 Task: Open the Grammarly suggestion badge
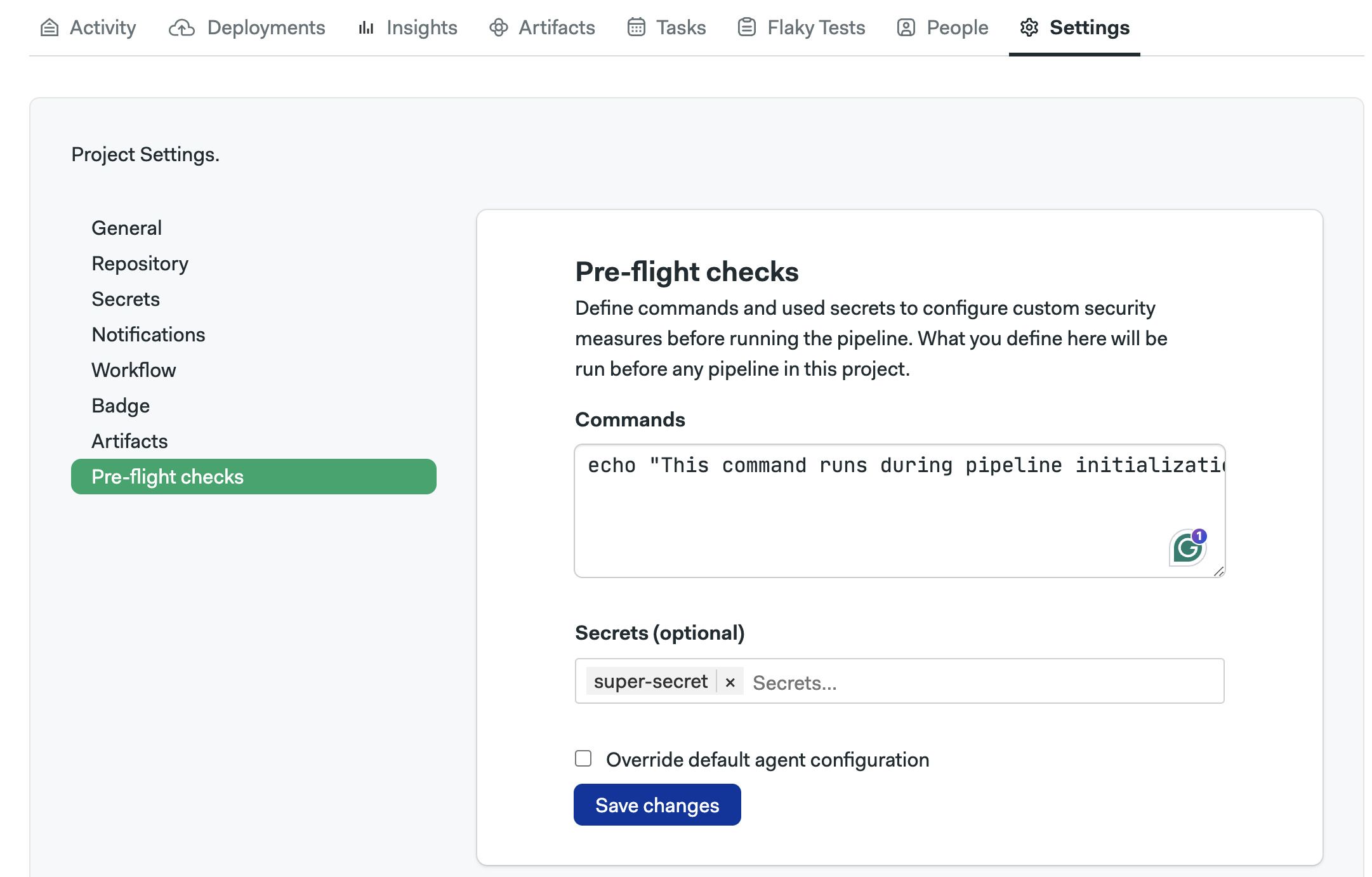(x=1188, y=547)
